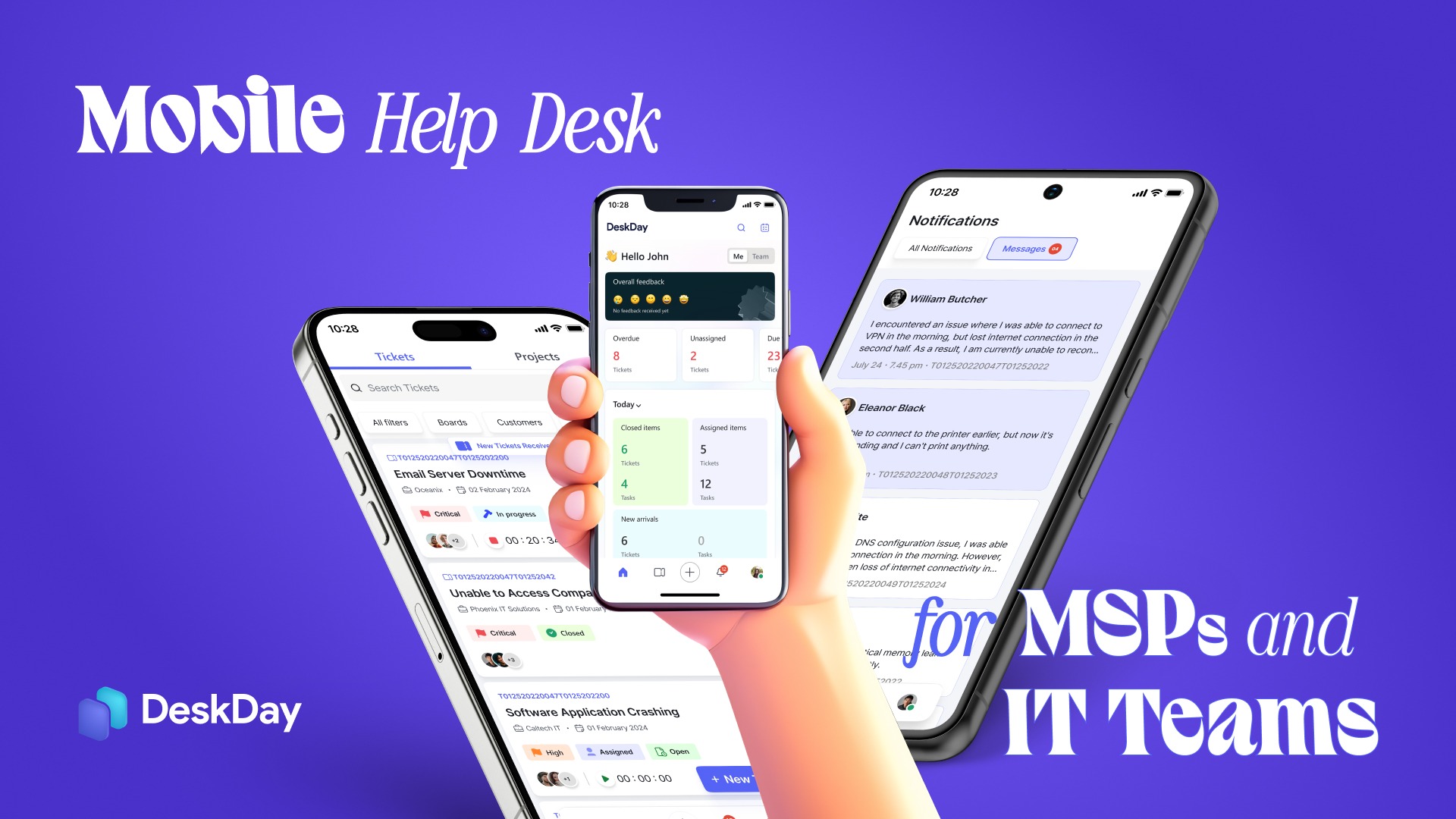Image resolution: width=1456 pixels, height=819 pixels.
Task: Open the user profile avatar icon
Action: pyautogui.click(x=756, y=572)
